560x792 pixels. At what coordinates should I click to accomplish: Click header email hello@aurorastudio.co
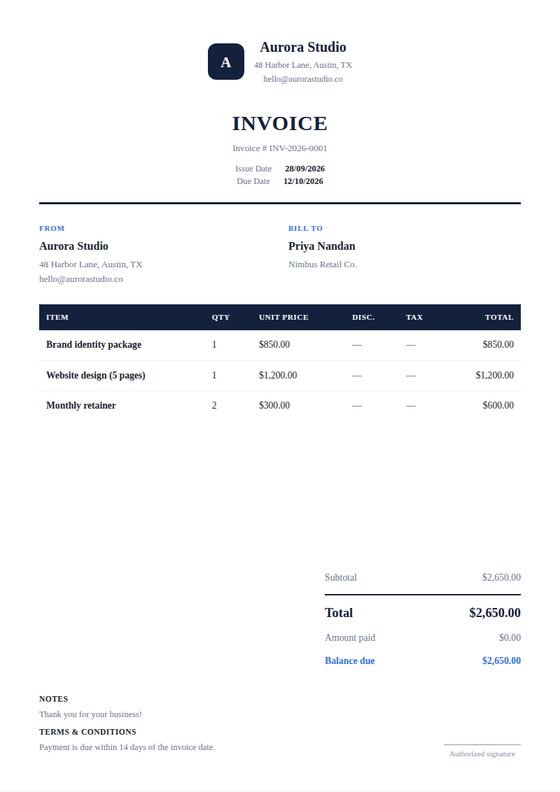tap(303, 79)
